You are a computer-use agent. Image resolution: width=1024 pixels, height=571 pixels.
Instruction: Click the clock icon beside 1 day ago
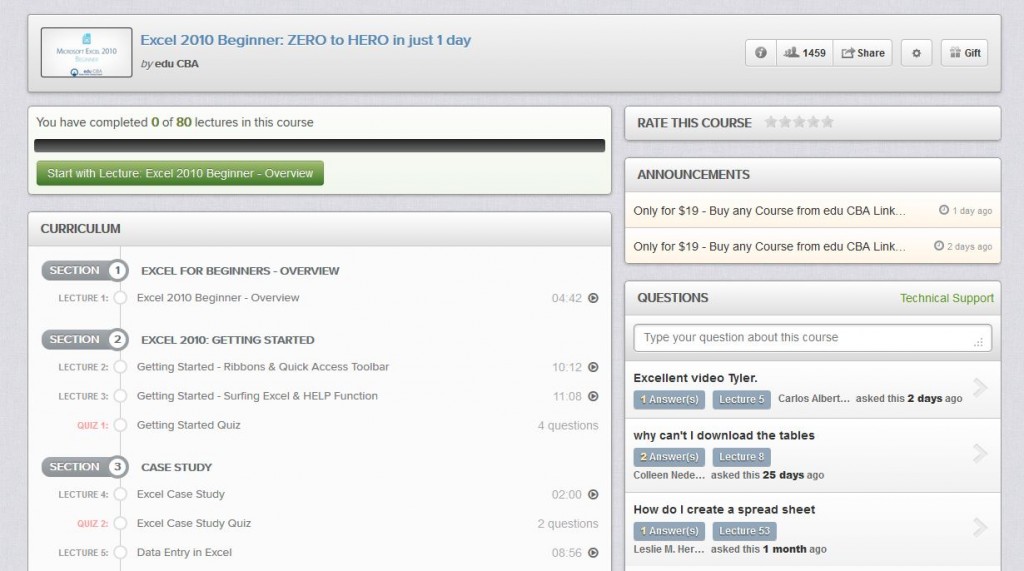point(944,210)
